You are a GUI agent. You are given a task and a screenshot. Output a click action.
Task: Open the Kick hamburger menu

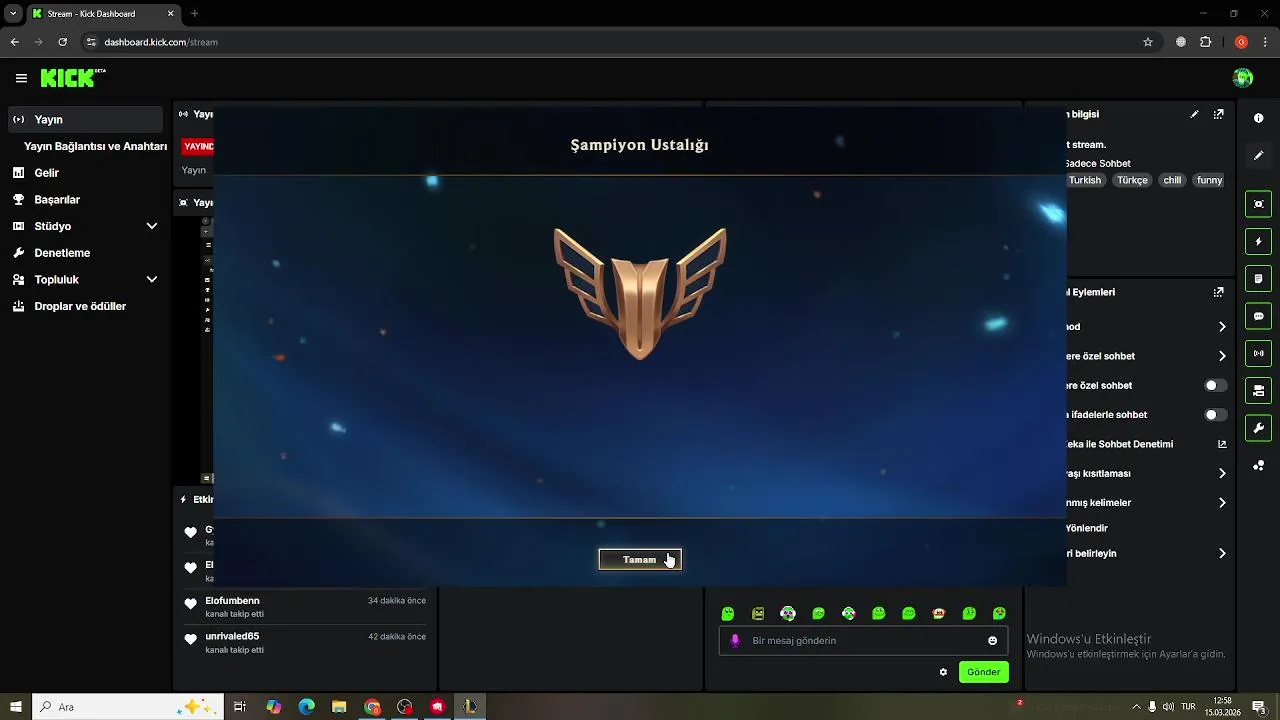pos(21,78)
